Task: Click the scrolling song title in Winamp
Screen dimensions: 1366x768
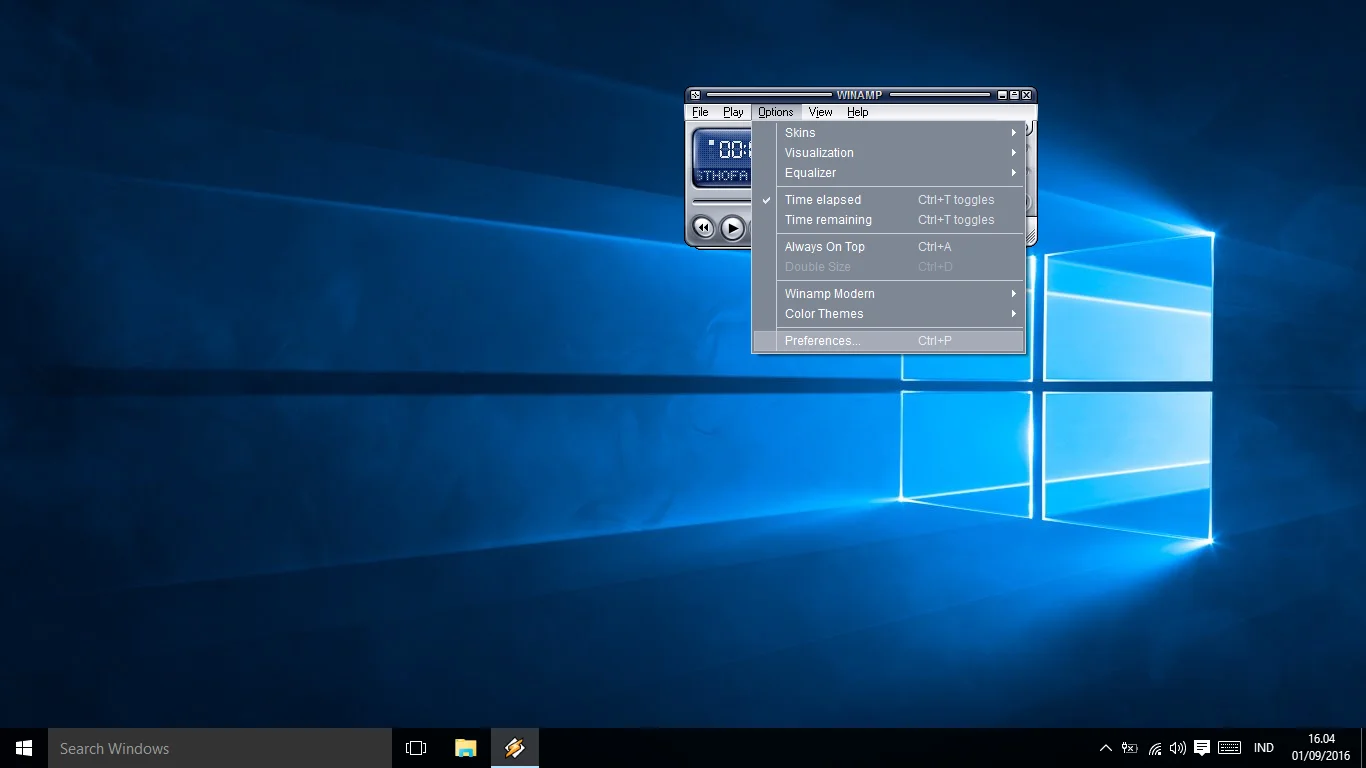Action: (x=722, y=176)
